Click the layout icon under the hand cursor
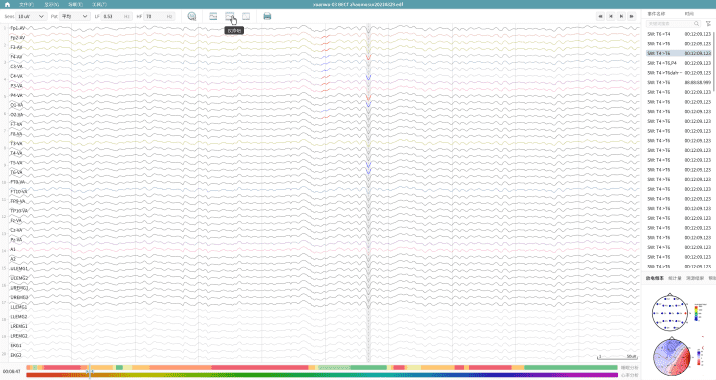 click(x=229, y=16)
